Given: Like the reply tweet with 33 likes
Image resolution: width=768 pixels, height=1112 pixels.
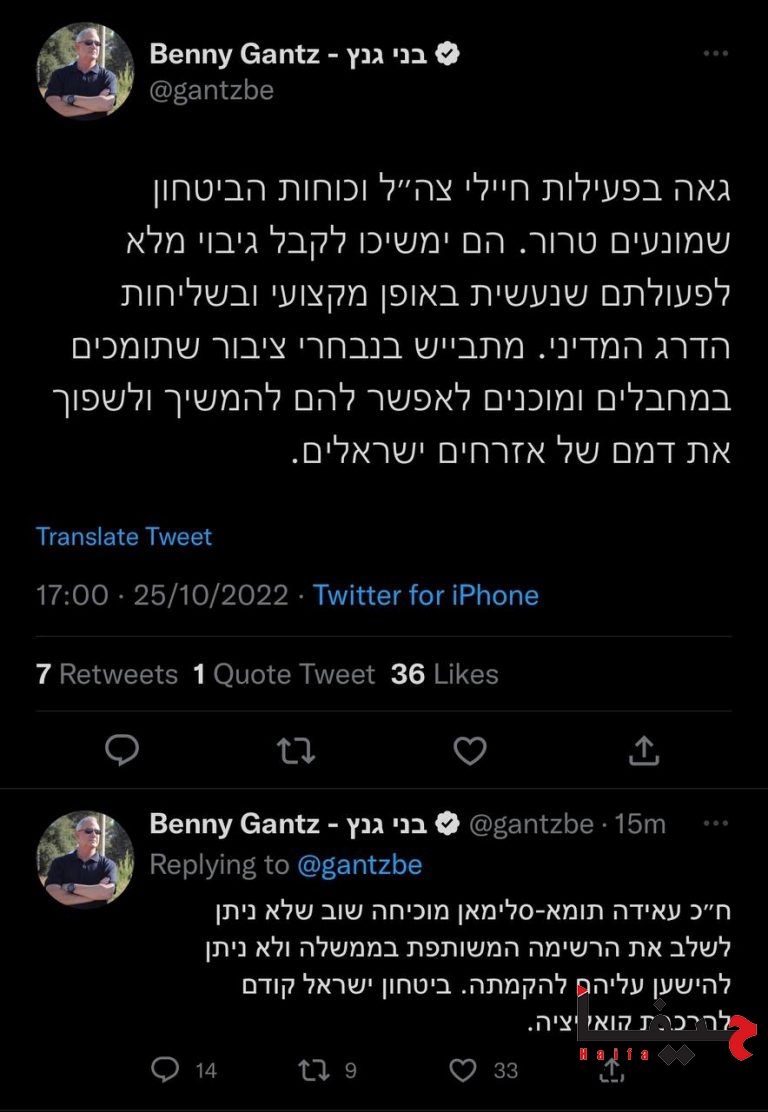Looking at the screenshot, I should [x=463, y=1070].
